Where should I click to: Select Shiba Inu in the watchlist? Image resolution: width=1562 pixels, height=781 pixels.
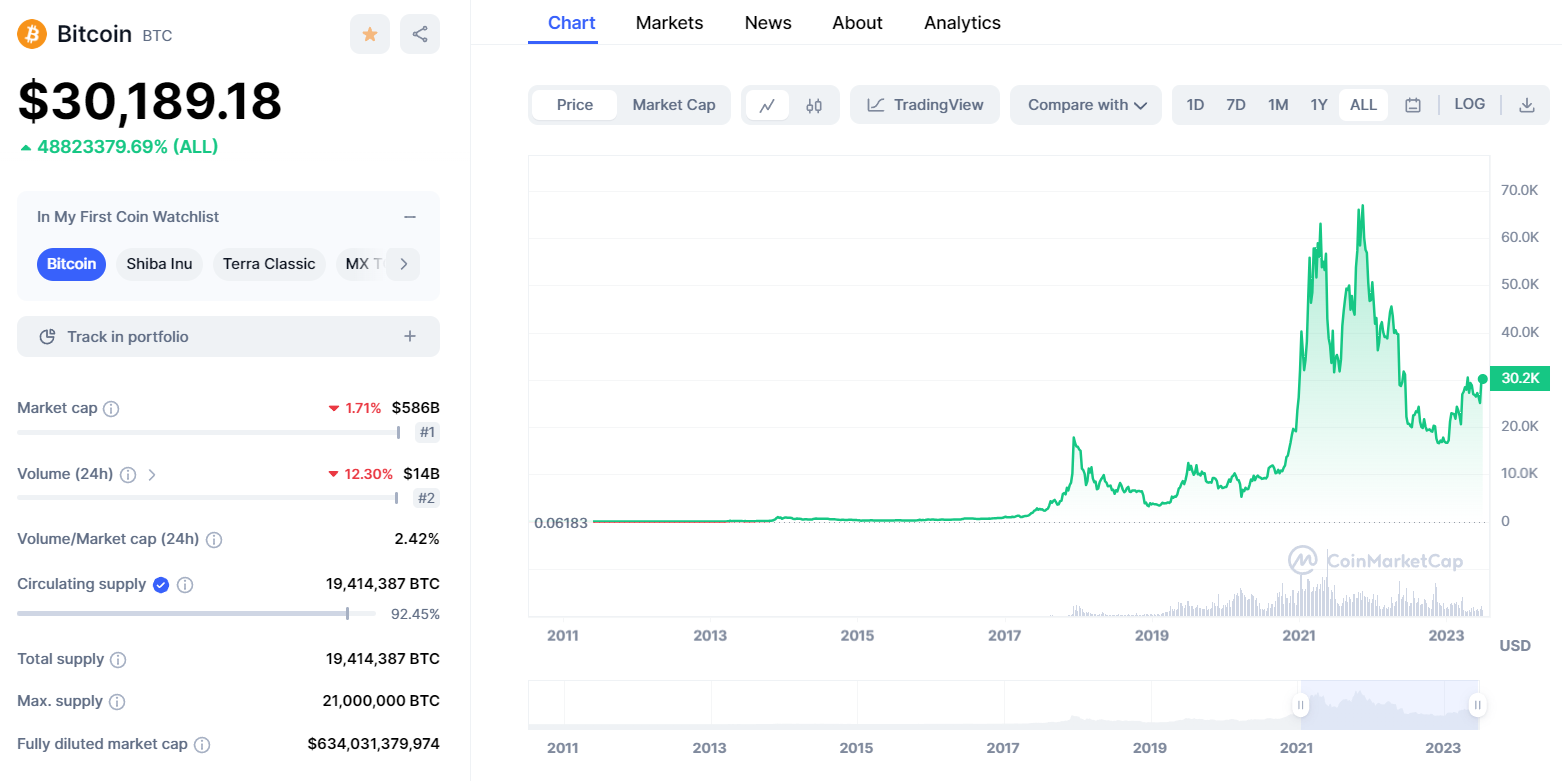point(159,264)
